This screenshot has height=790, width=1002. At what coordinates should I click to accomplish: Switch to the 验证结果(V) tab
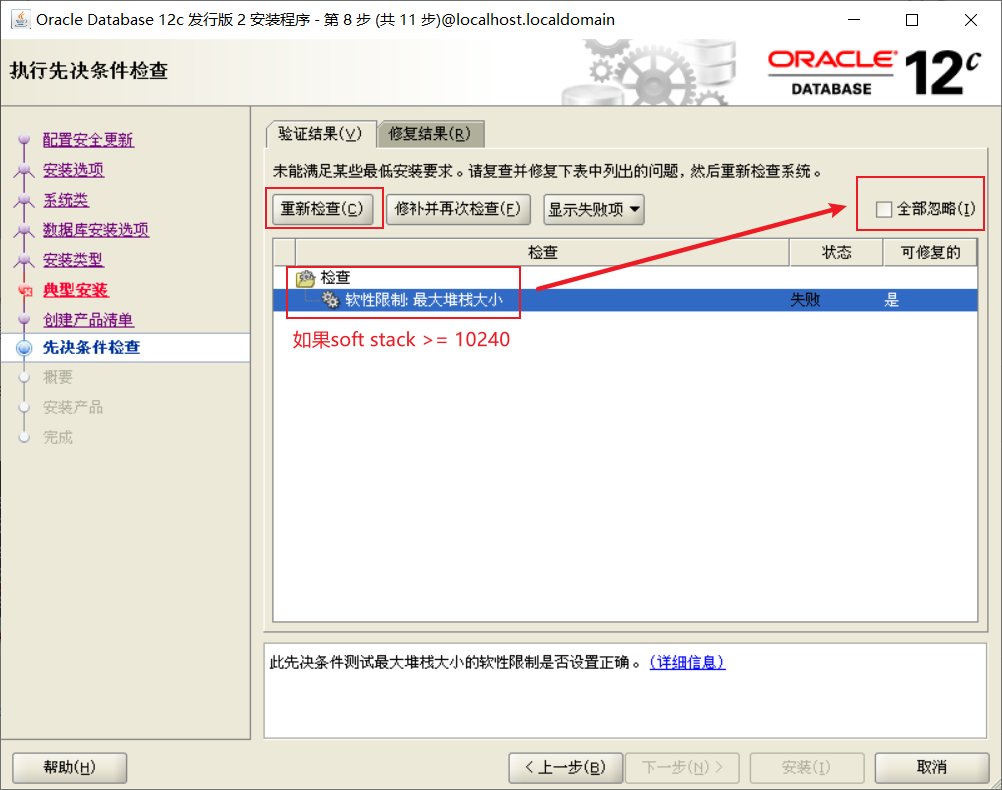click(x=320, y=134)
